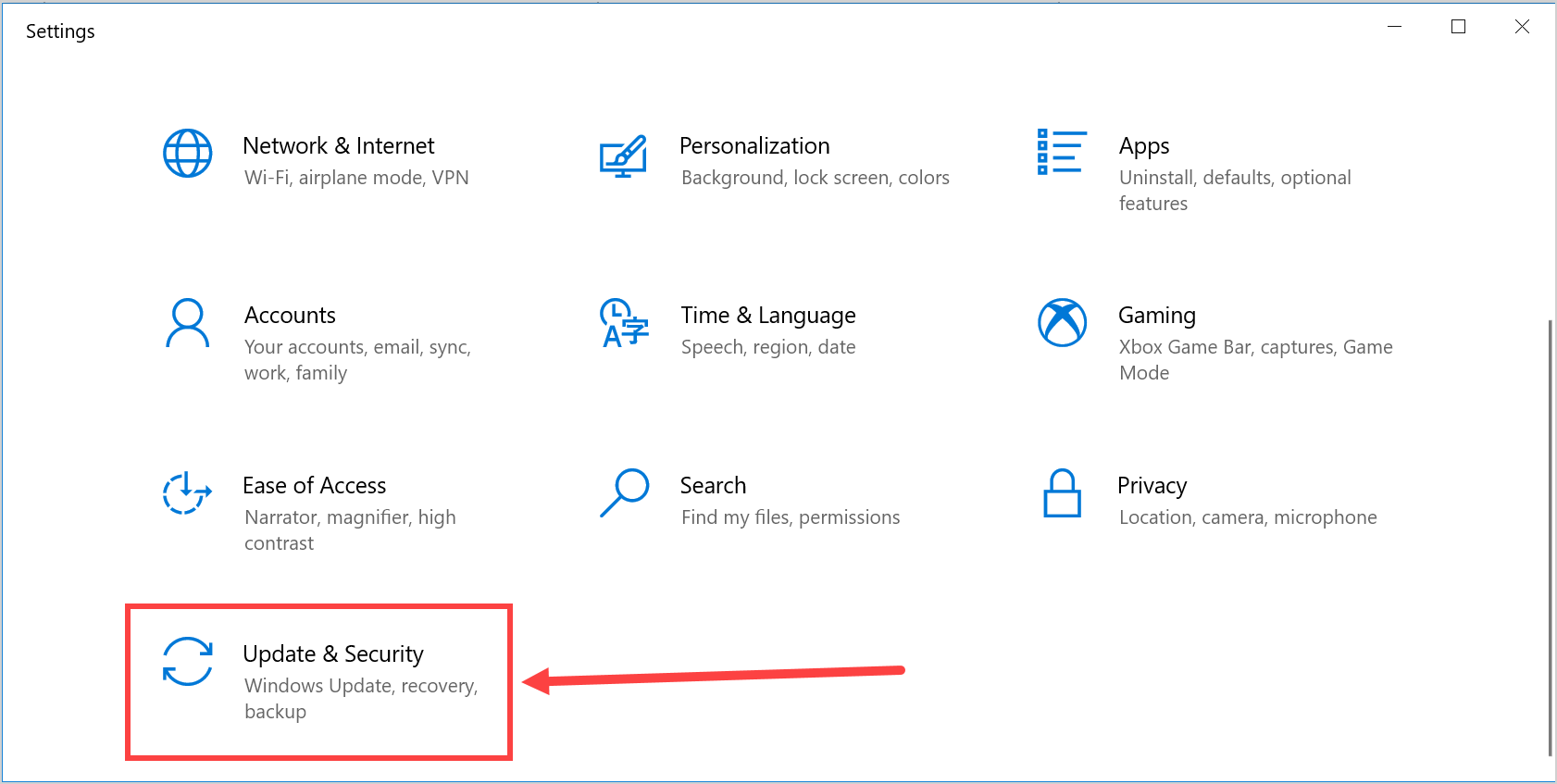The width and height of the screenshot is (1557, 784).
Task: Select the Apps list icon
Action: (x=1062, y=152)
